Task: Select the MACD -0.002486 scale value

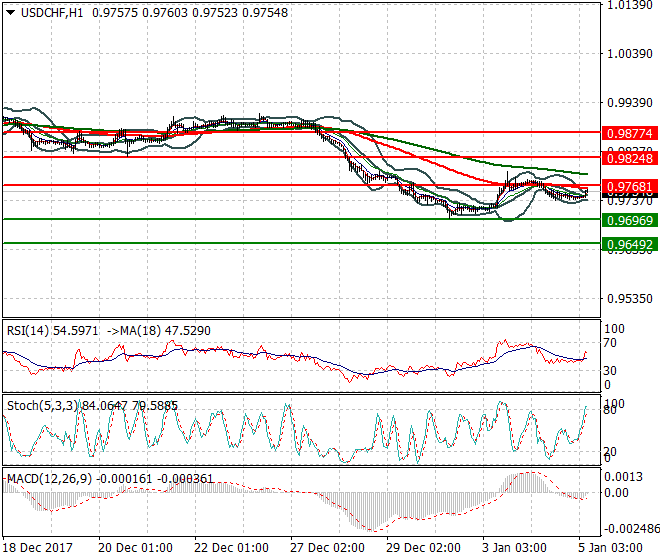Action: (x=631, y=529)
